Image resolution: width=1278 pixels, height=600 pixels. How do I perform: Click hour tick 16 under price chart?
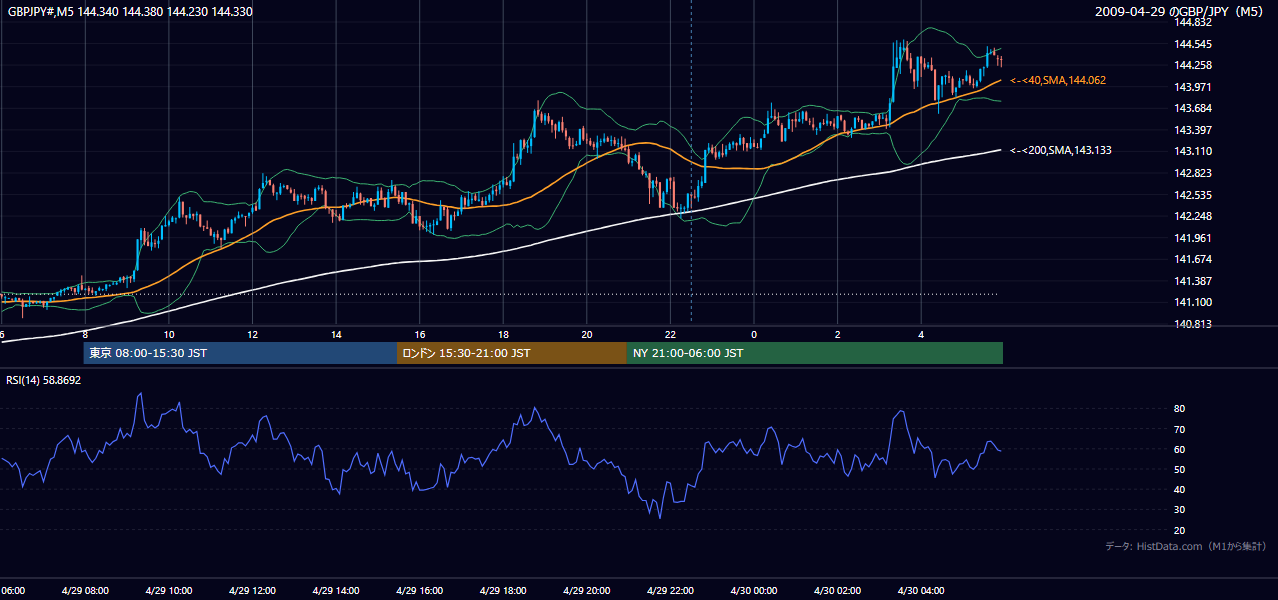point(420,334)
